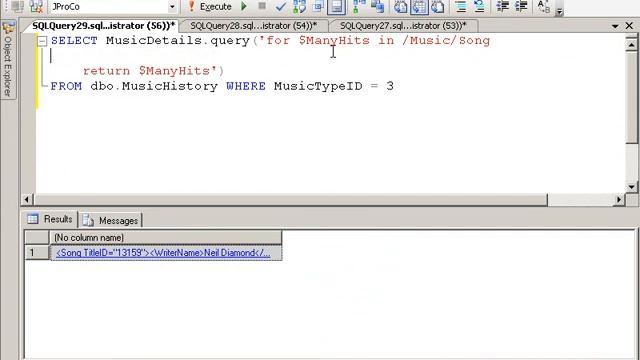This screenshot has width=640, height=360.
Task: Click the Connect toolbar icon
Action: [x=18, y=7]
